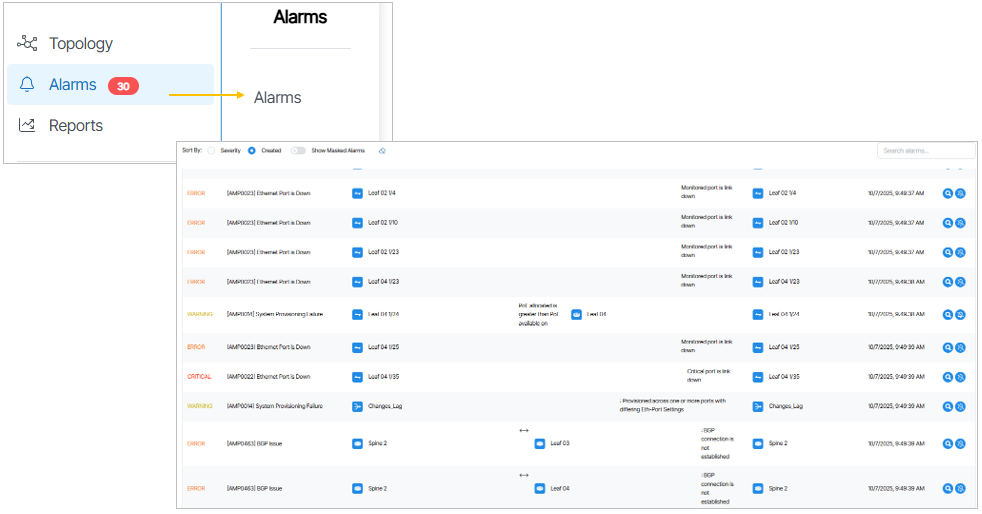
Task: Click mask icon in last Spine 2 row
Action: 960,489
